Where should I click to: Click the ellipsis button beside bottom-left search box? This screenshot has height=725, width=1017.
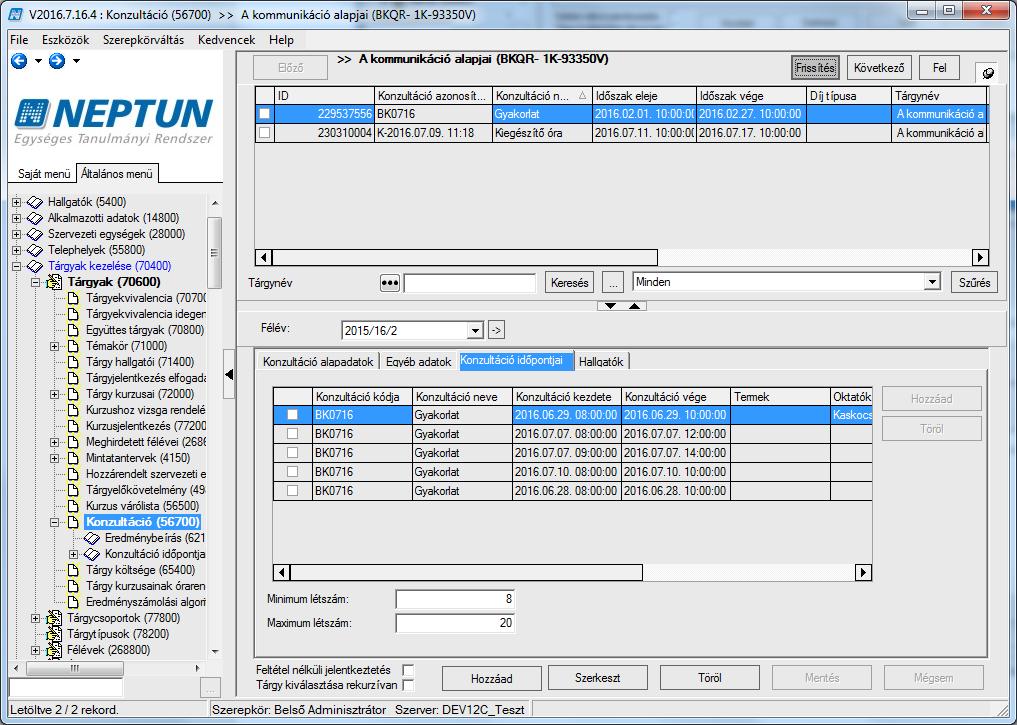click(x=211, y=688)
